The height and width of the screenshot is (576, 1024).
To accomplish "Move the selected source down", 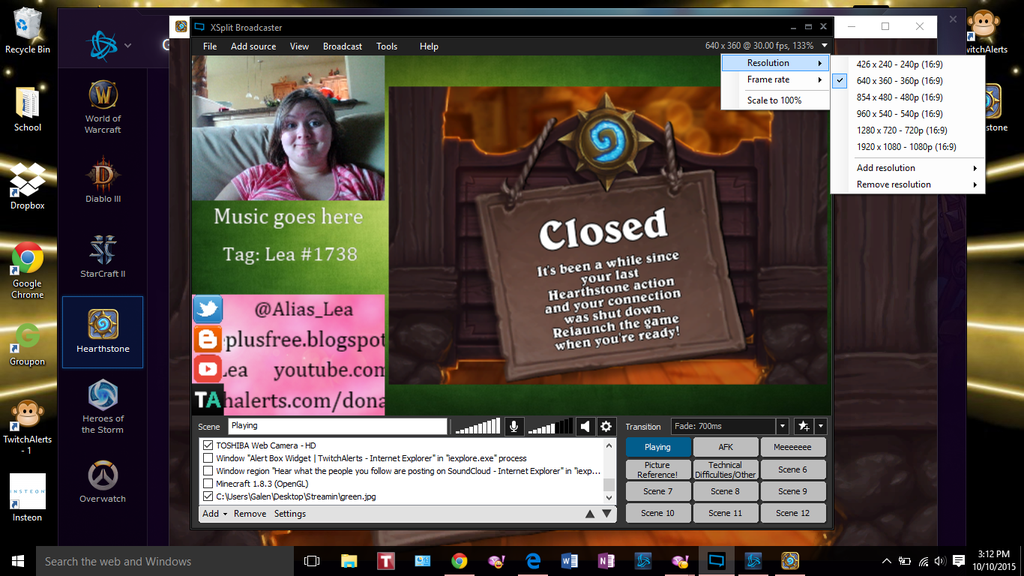I will coord(605,514).
